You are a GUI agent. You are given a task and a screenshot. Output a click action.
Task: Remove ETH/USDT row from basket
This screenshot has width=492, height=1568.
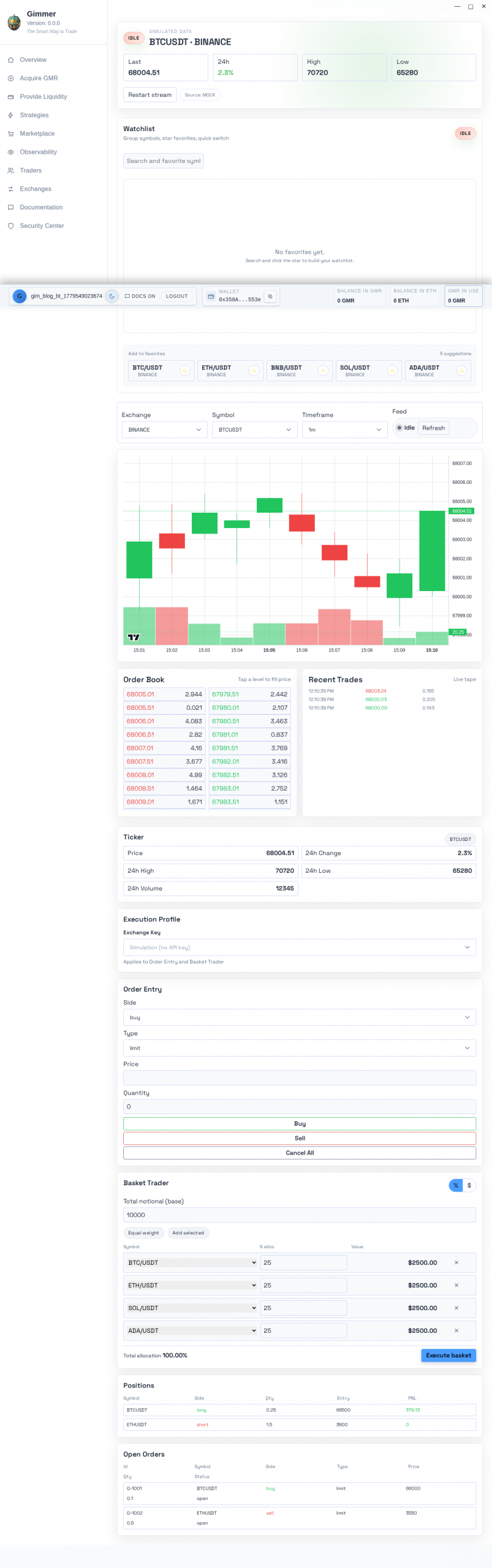pos(456,1286)
